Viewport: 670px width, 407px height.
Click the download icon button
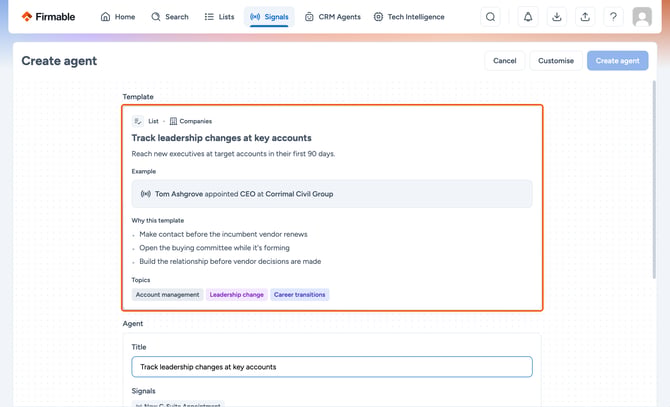click(556, 17)
